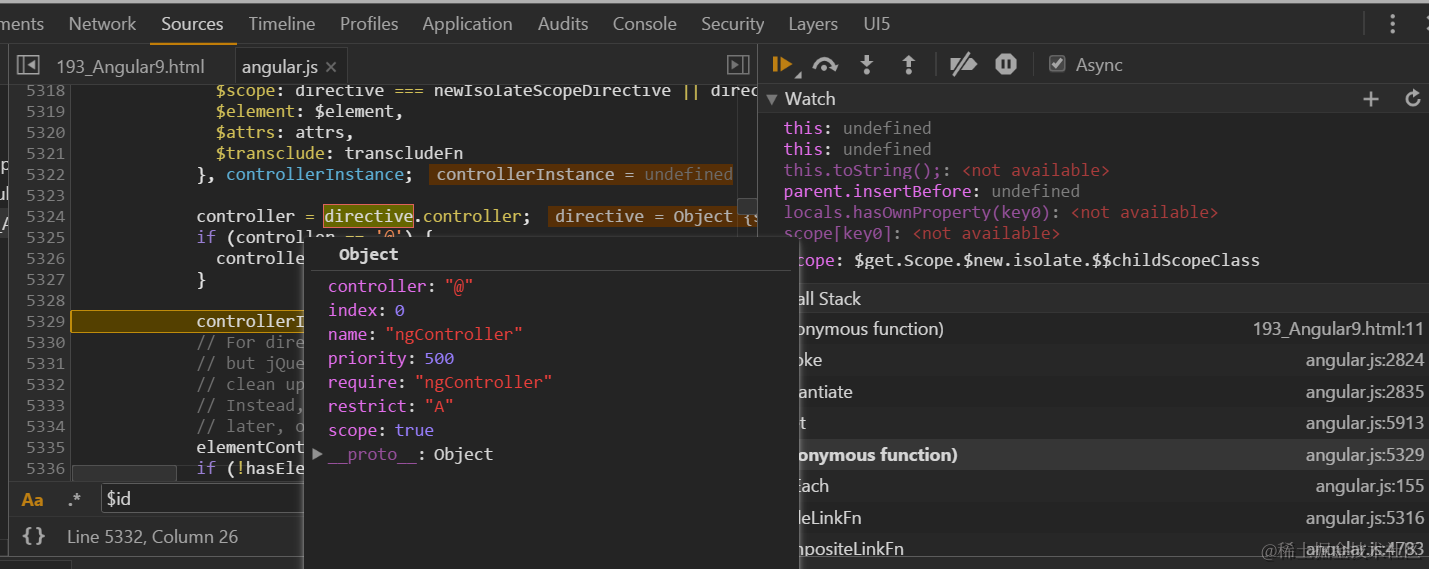
Task: Open angular.js:2835 source link
Action: (1364, 392)
